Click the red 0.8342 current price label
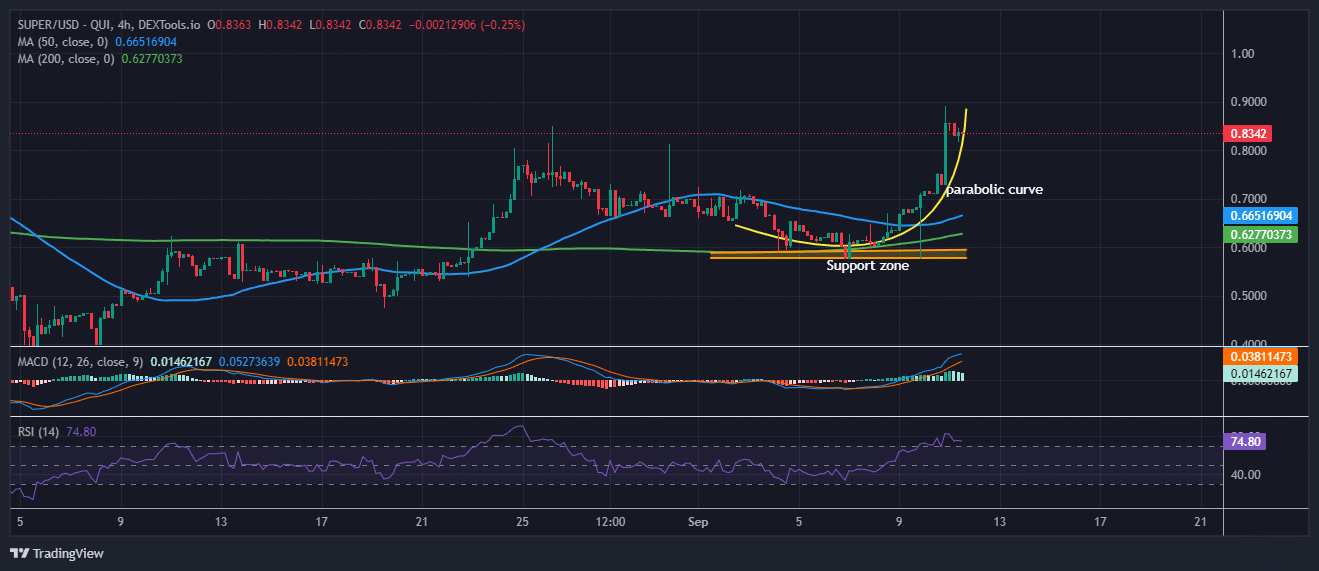 click(x=1248, y=134)
